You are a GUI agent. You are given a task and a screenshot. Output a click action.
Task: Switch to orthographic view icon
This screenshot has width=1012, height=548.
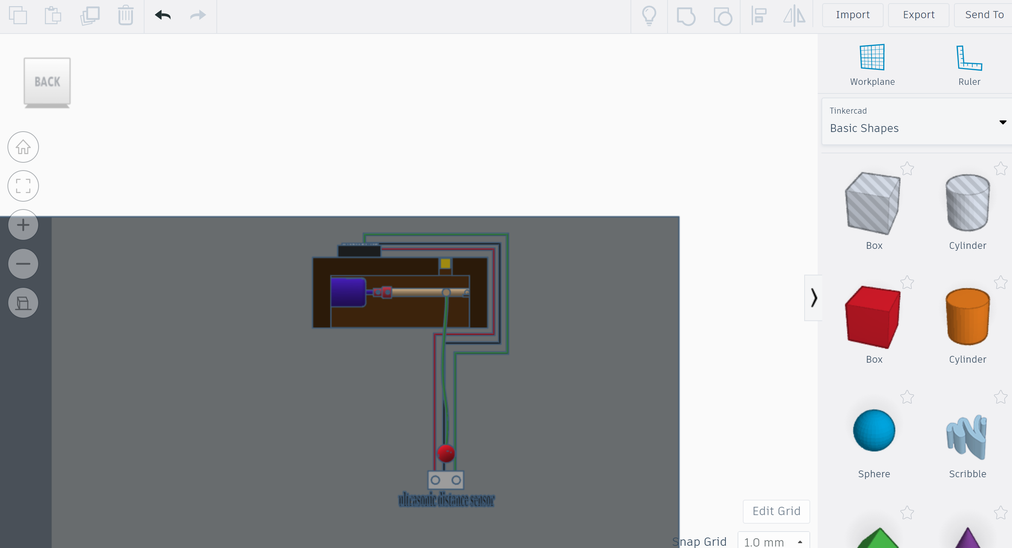click(x=23, y=303)
